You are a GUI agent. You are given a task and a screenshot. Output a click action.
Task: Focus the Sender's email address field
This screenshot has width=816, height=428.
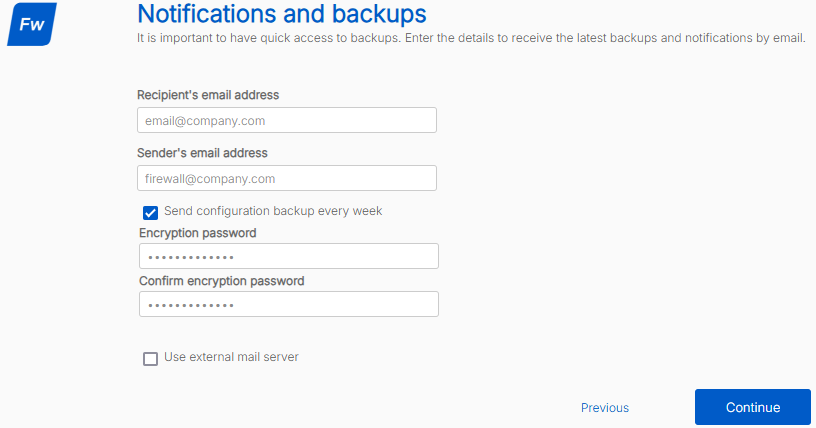click(287, 178)
